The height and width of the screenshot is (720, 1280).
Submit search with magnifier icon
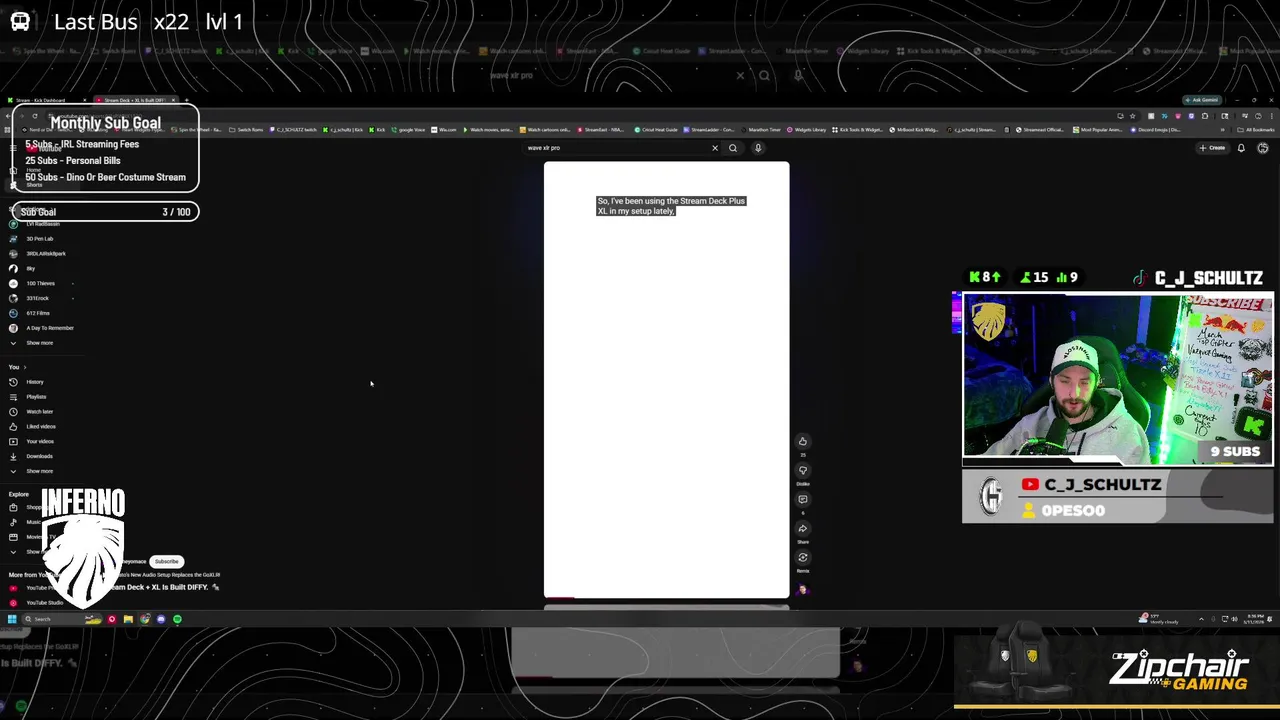click(733, 148)
